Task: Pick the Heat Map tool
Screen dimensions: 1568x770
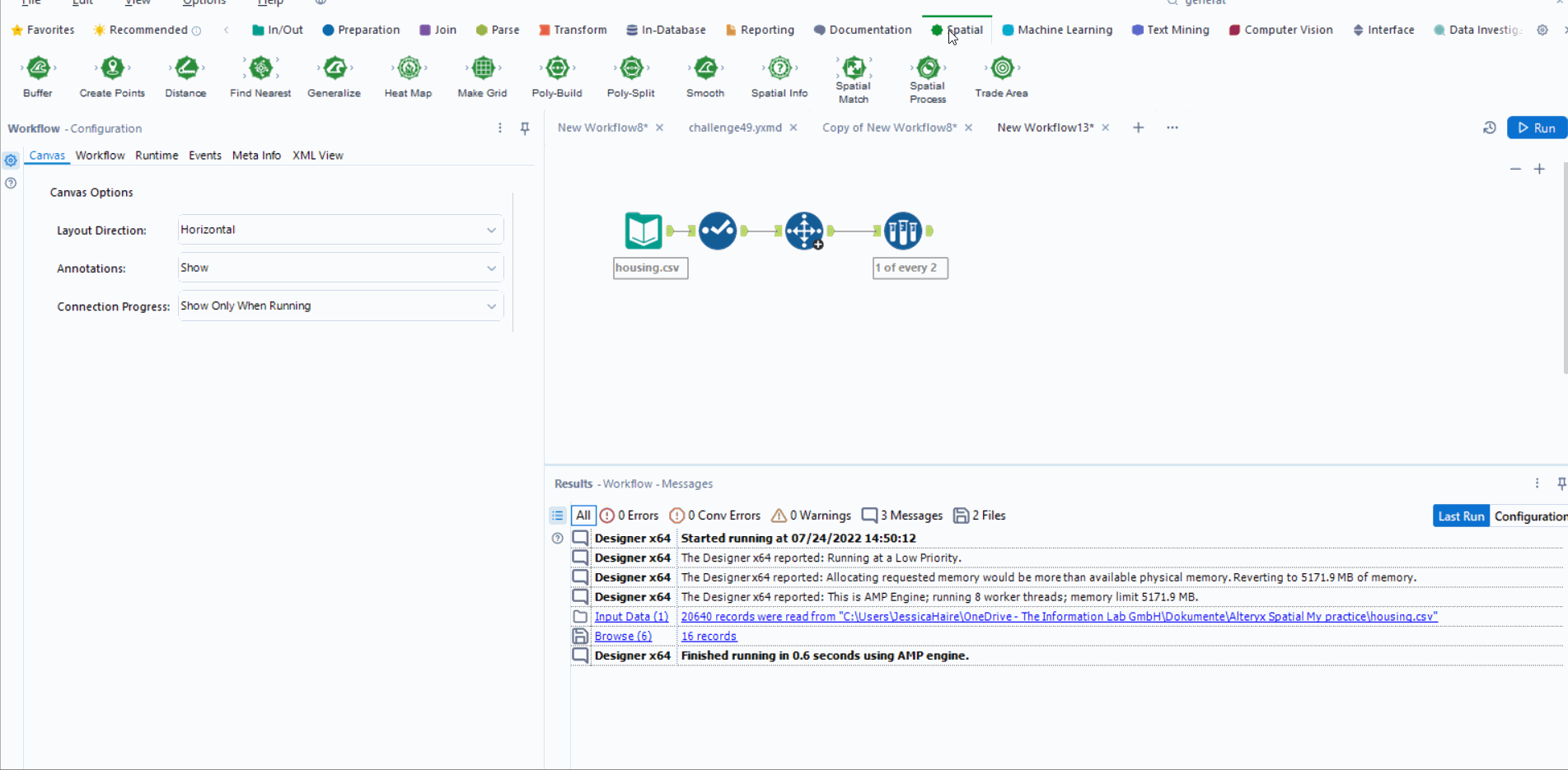Action: click(409, 68)
